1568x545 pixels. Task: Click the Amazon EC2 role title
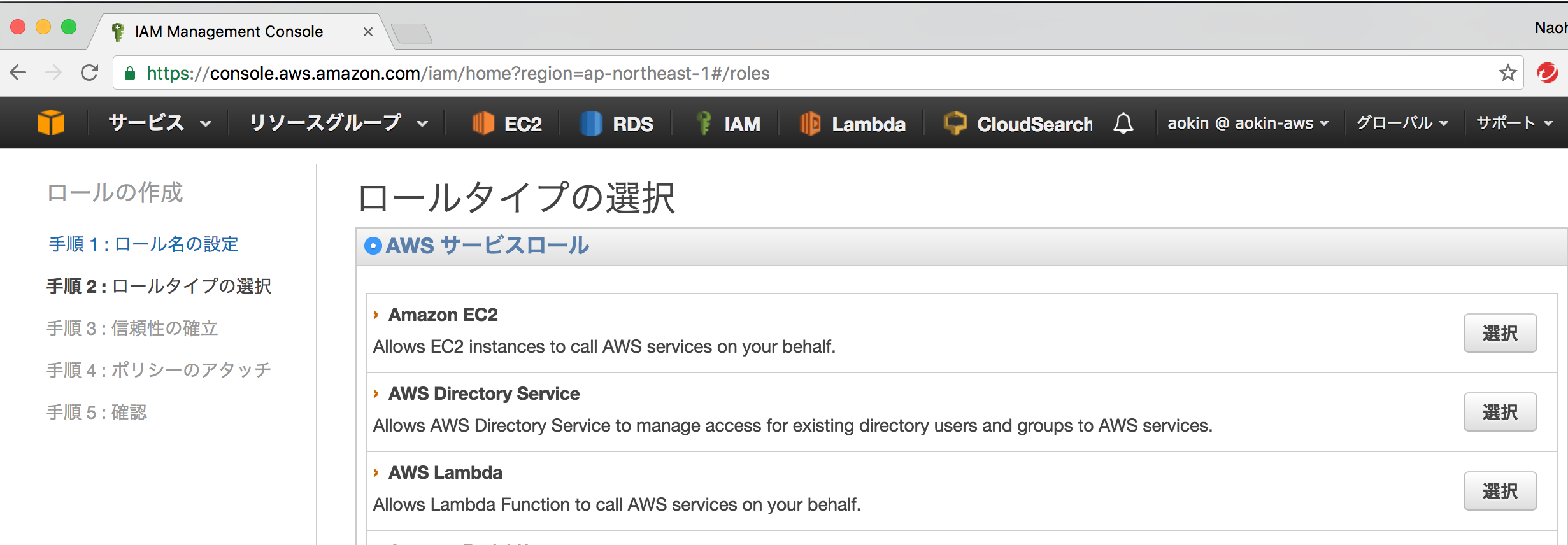coord(443,315)
